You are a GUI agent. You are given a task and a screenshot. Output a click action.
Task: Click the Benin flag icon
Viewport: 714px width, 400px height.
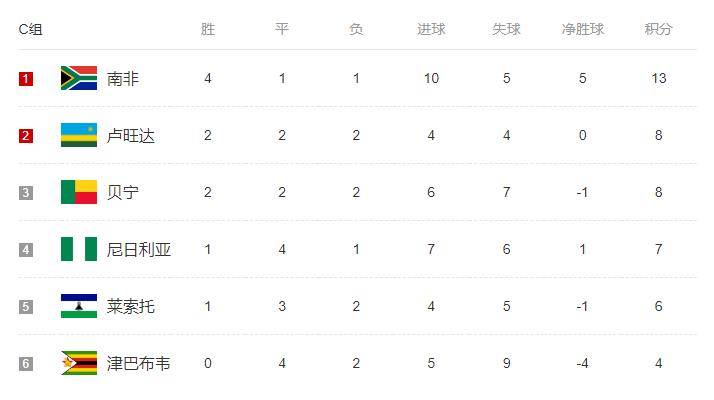tap(79, 192)
